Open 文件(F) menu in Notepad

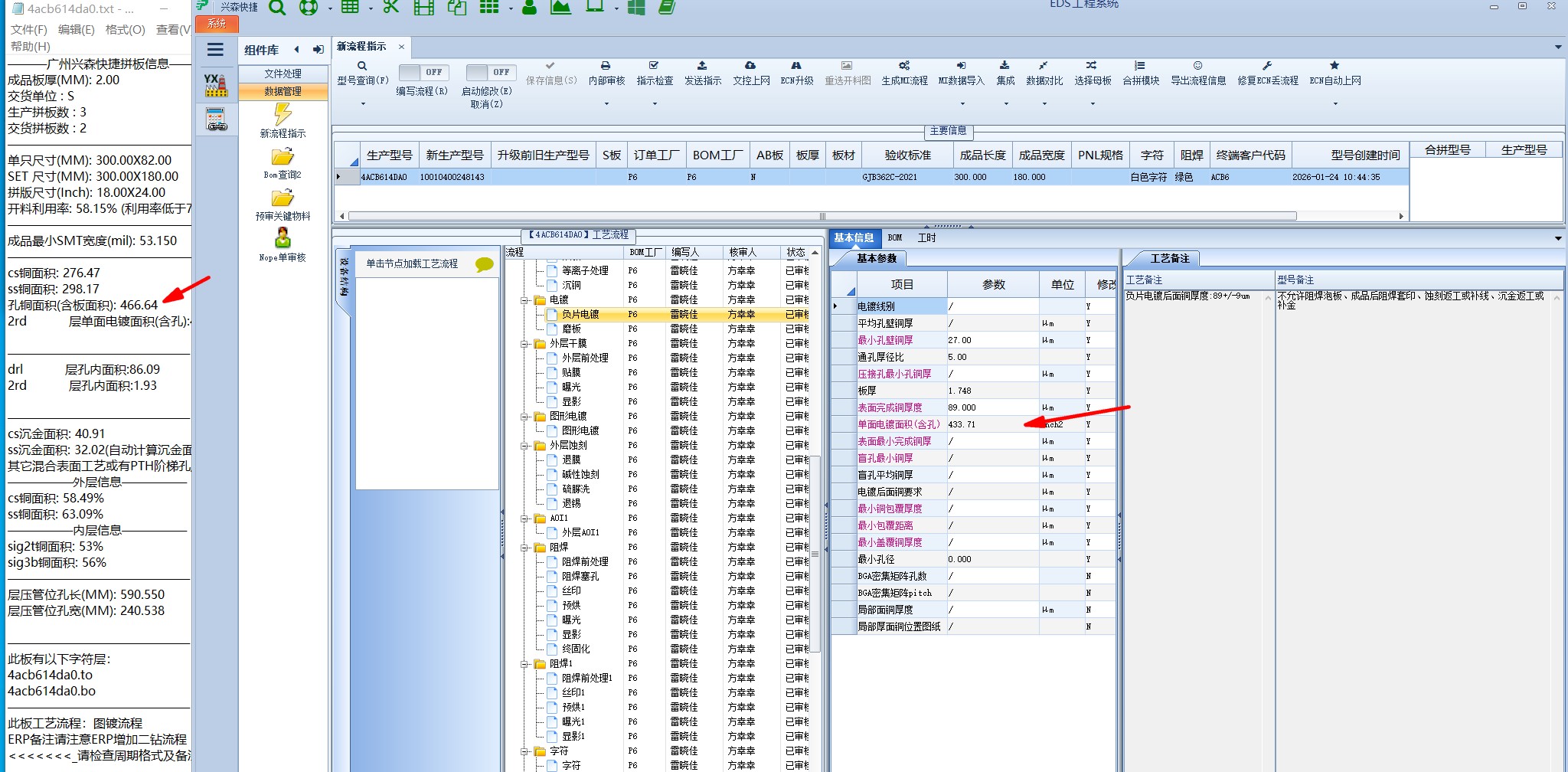coord(29,30)
